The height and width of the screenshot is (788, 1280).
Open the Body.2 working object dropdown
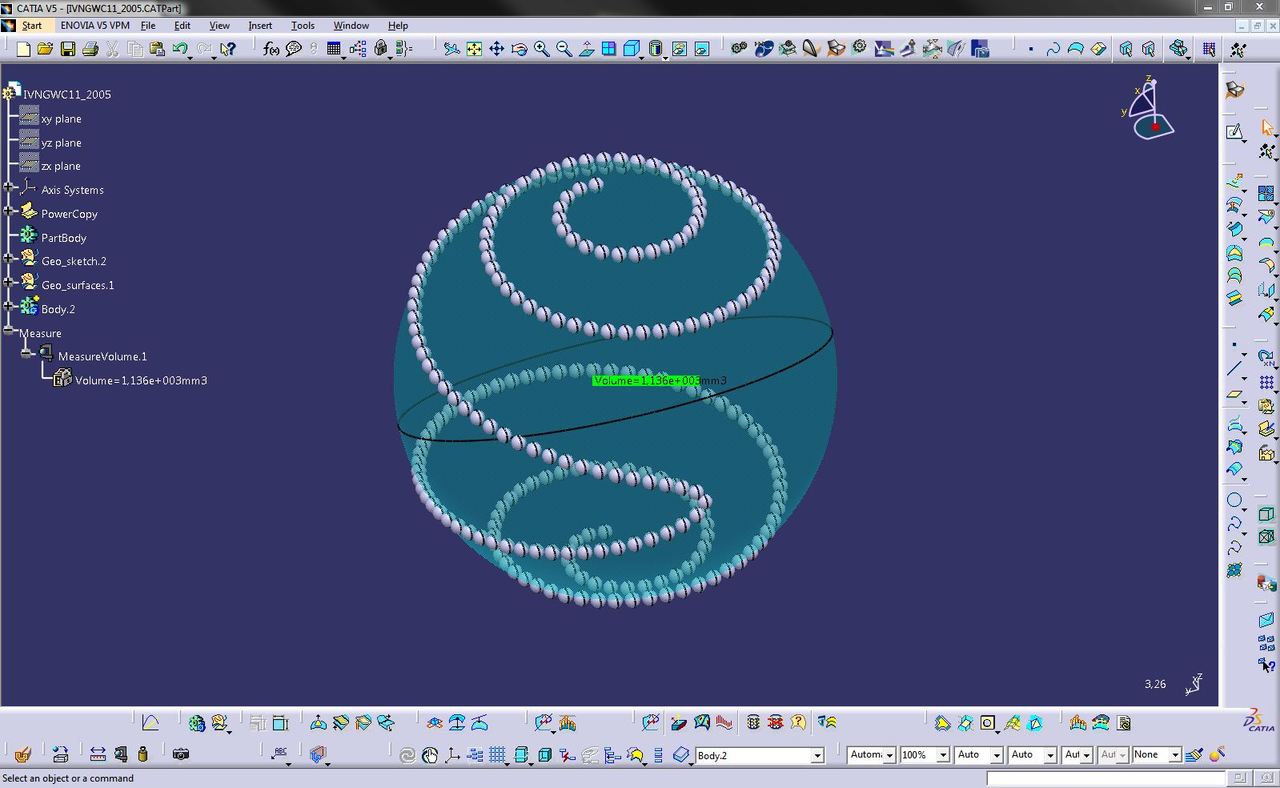click(x=817, y=756)
